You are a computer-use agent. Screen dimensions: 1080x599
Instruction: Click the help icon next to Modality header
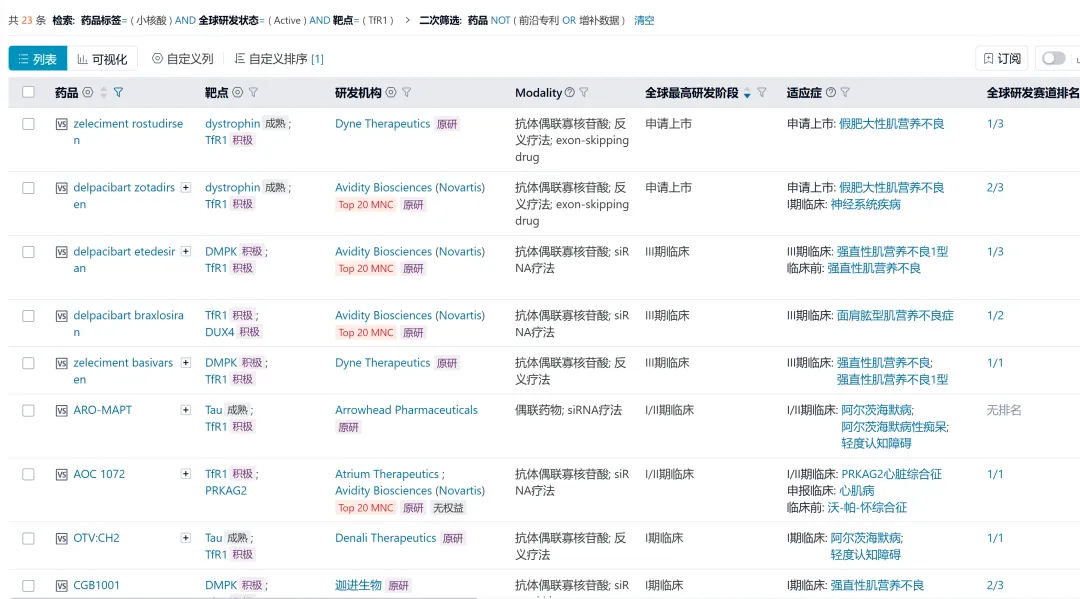(570, 92)
